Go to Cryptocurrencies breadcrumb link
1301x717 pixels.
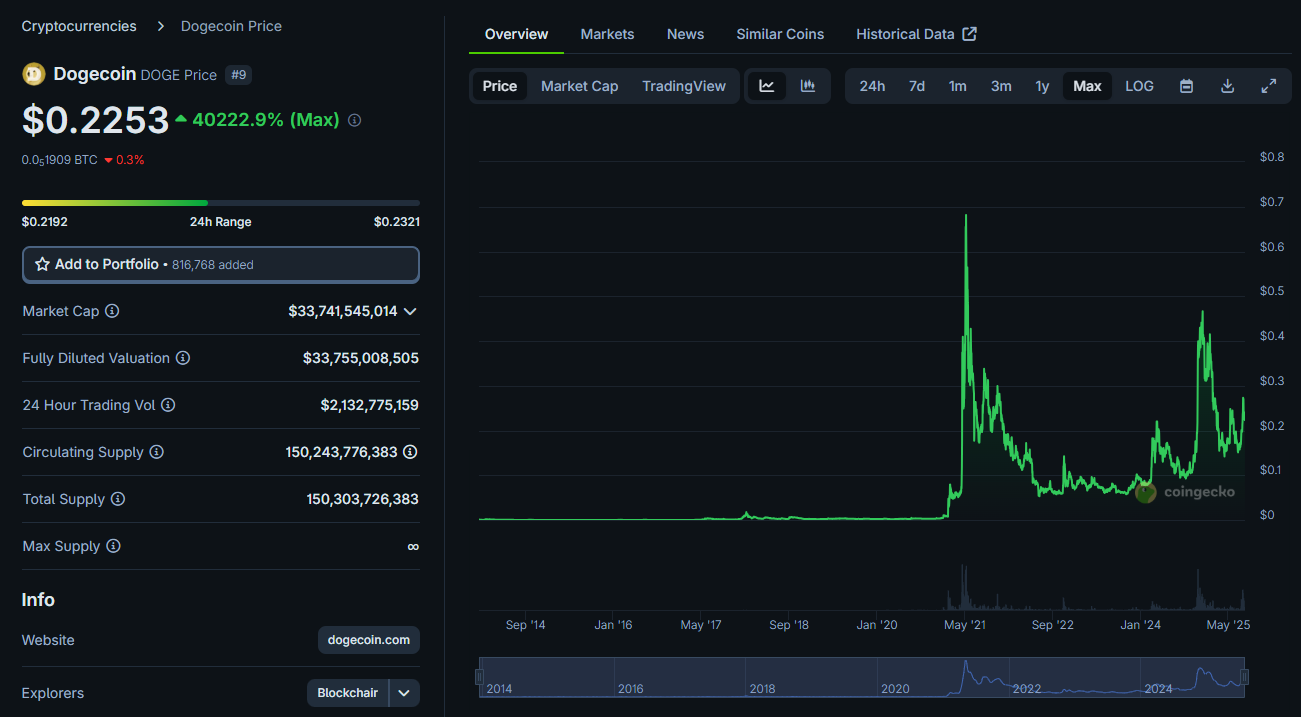pyautogui.click(x=79, y=26)
